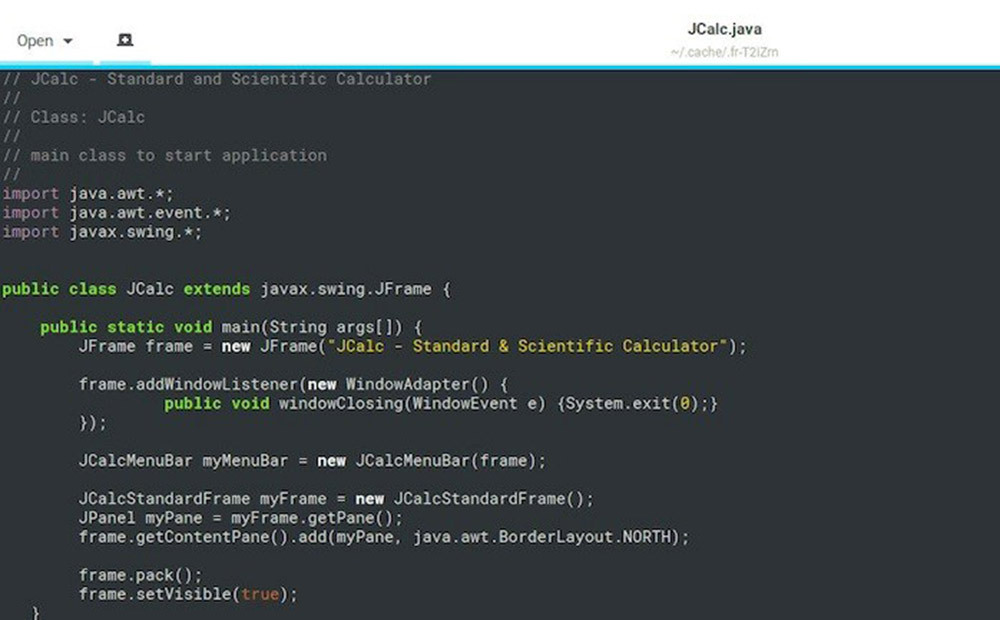Expand the Open dropdown arrow

point(68,42)
